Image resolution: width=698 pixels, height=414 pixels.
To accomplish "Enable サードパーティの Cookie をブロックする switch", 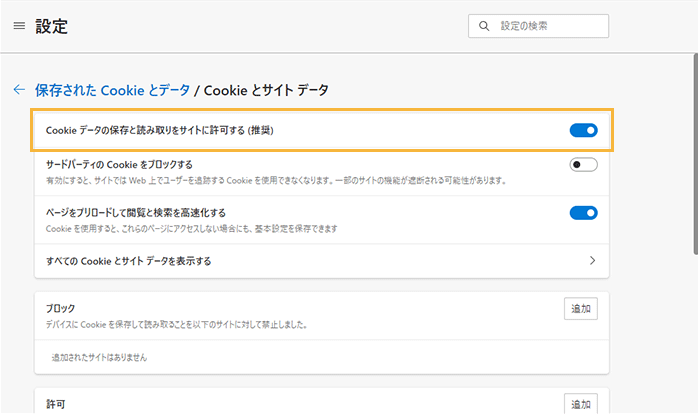I will point(583,165).
